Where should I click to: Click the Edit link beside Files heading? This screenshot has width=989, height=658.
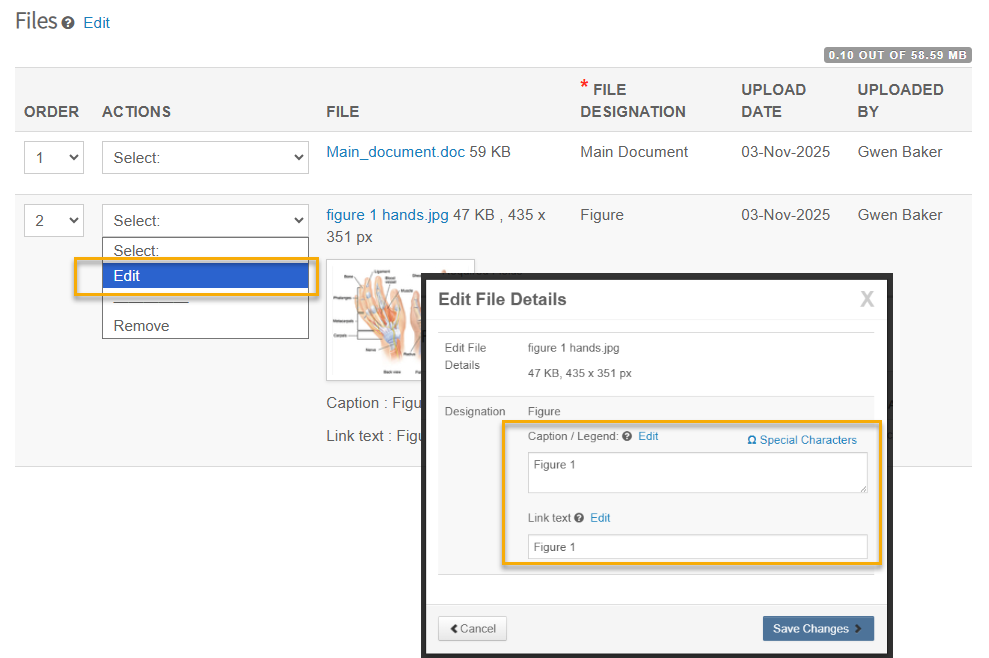tap(97, 23)
